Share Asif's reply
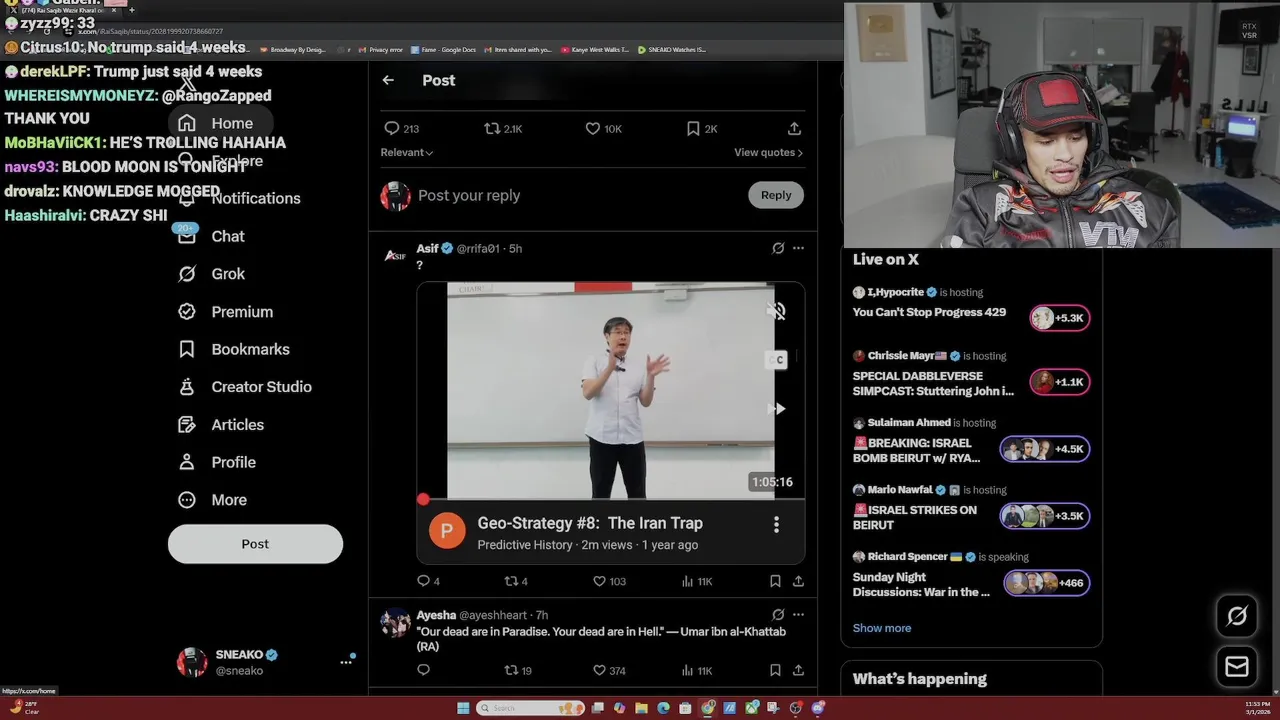1280x720 pixels. (x=798, y=581)
